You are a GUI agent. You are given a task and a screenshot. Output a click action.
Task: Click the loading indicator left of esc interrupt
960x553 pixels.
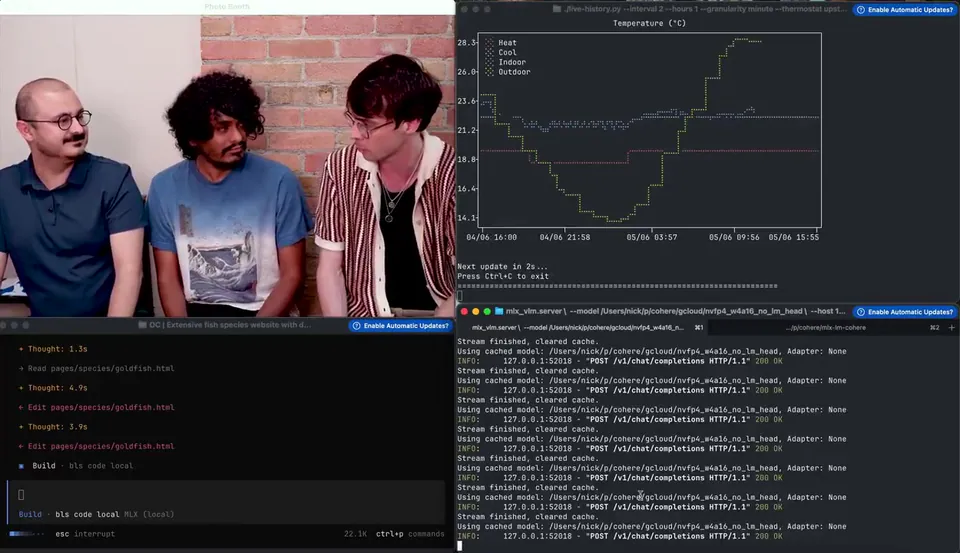point(26,534)
